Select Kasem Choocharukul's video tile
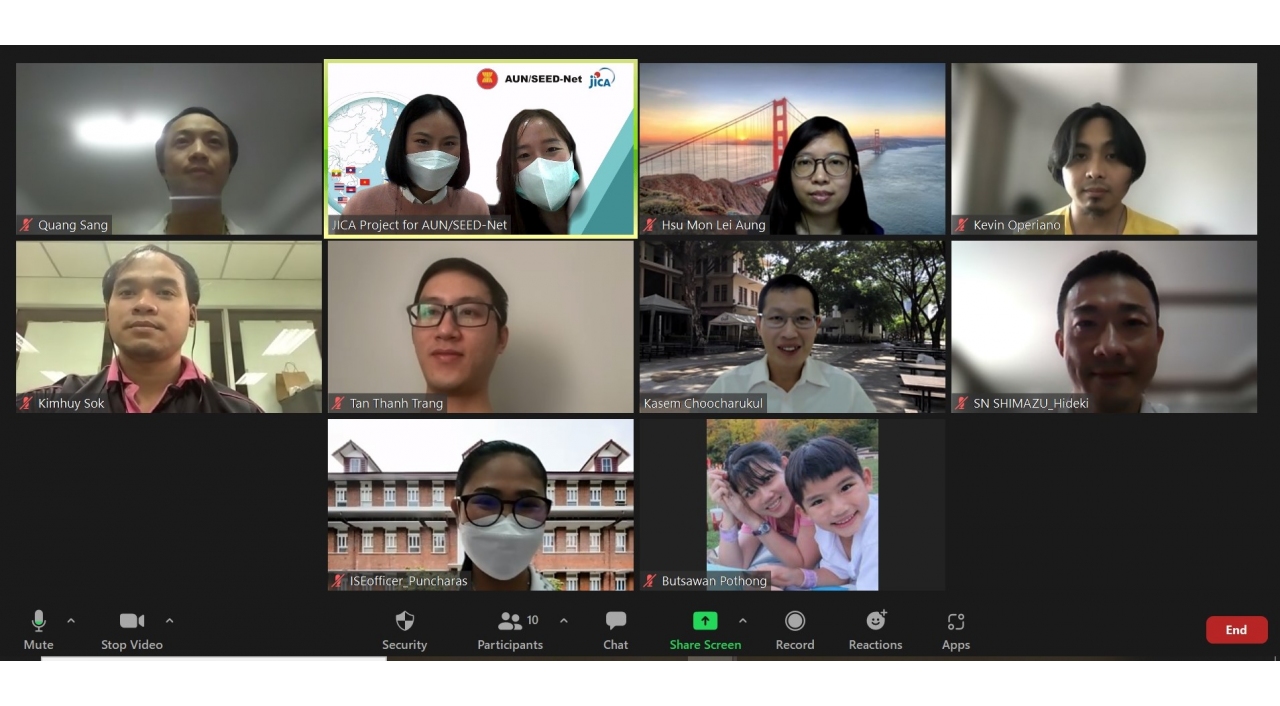This screenshot has width=1280, height=706. pos(793,327)
